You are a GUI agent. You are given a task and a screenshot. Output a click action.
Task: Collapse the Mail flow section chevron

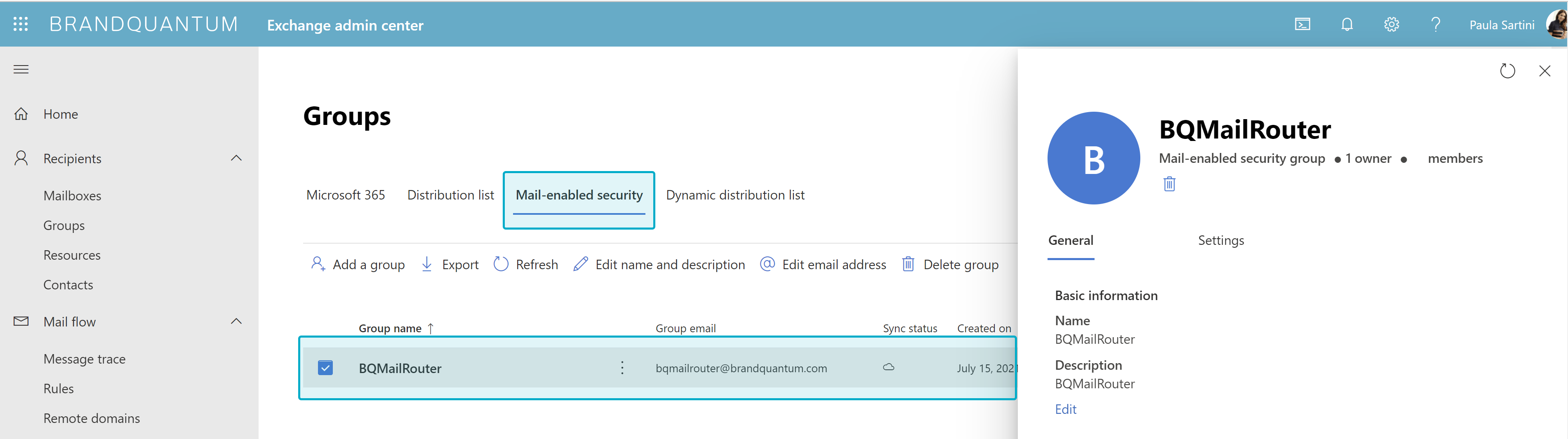tap(236, 321)
